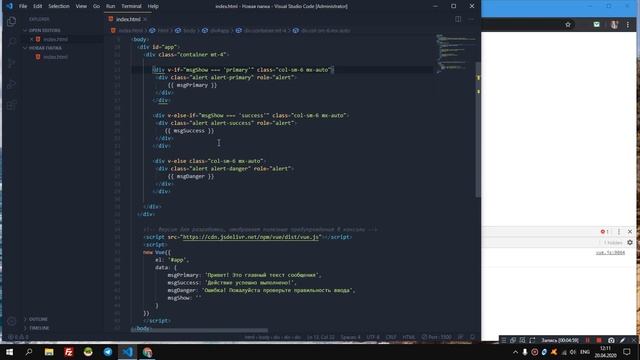The width and height of the screenshot is (640, 360).
Task: Open the recorder toolbar menu icon
Action: [504, 340]
